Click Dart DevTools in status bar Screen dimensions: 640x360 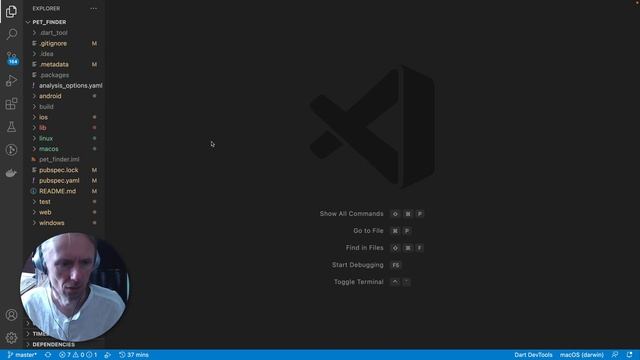533,355
